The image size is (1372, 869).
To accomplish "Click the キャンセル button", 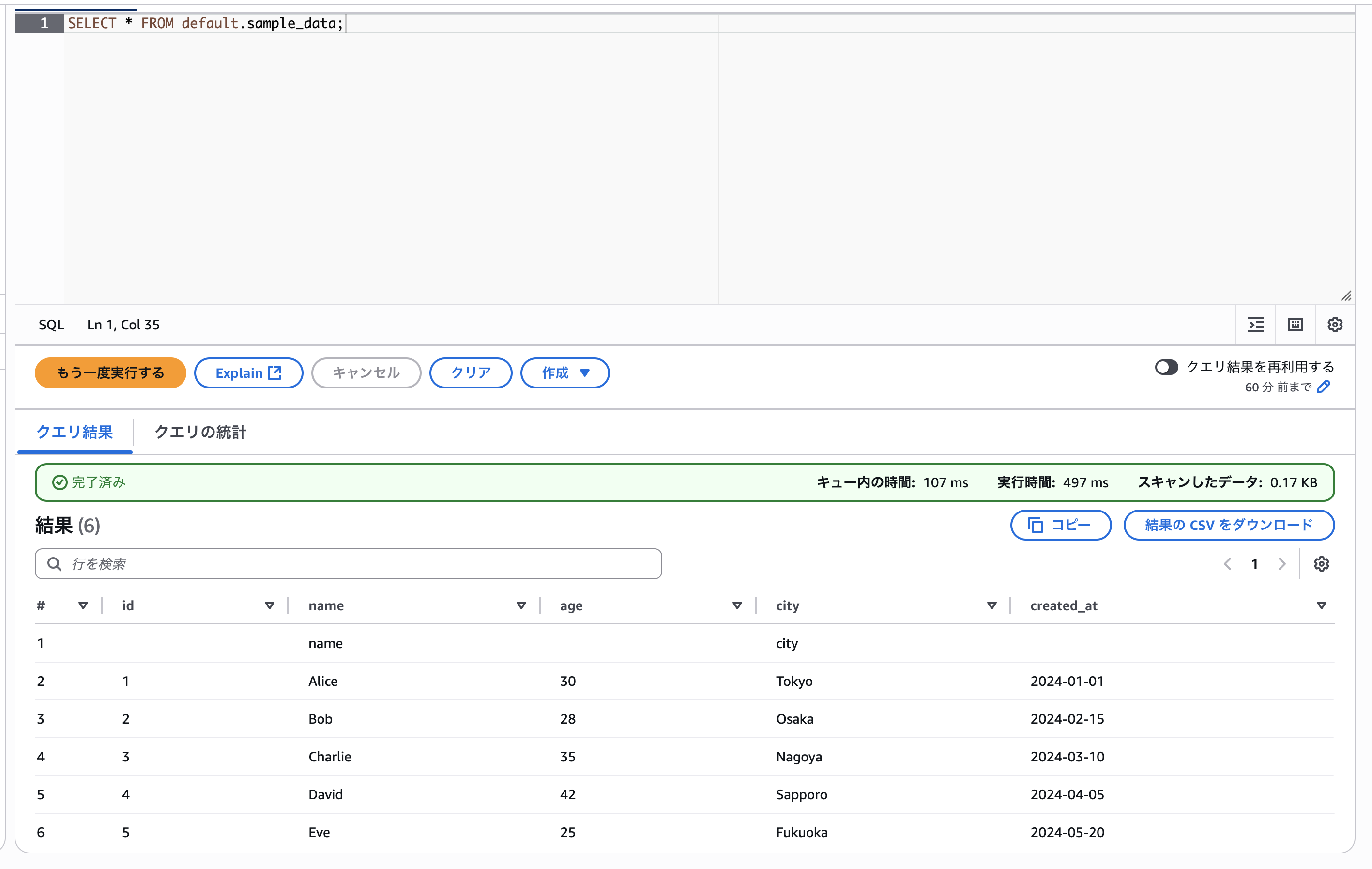I will click(x=366, y=373).
